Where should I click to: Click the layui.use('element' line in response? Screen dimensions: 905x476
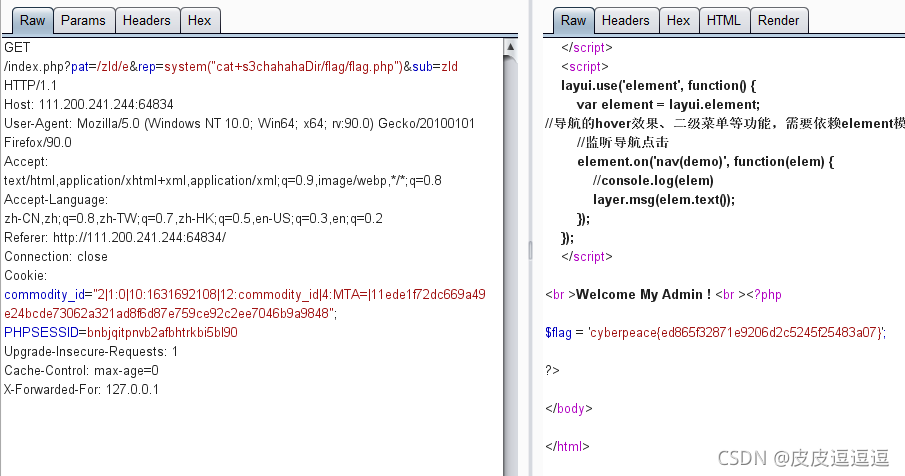tap(658, 85)
